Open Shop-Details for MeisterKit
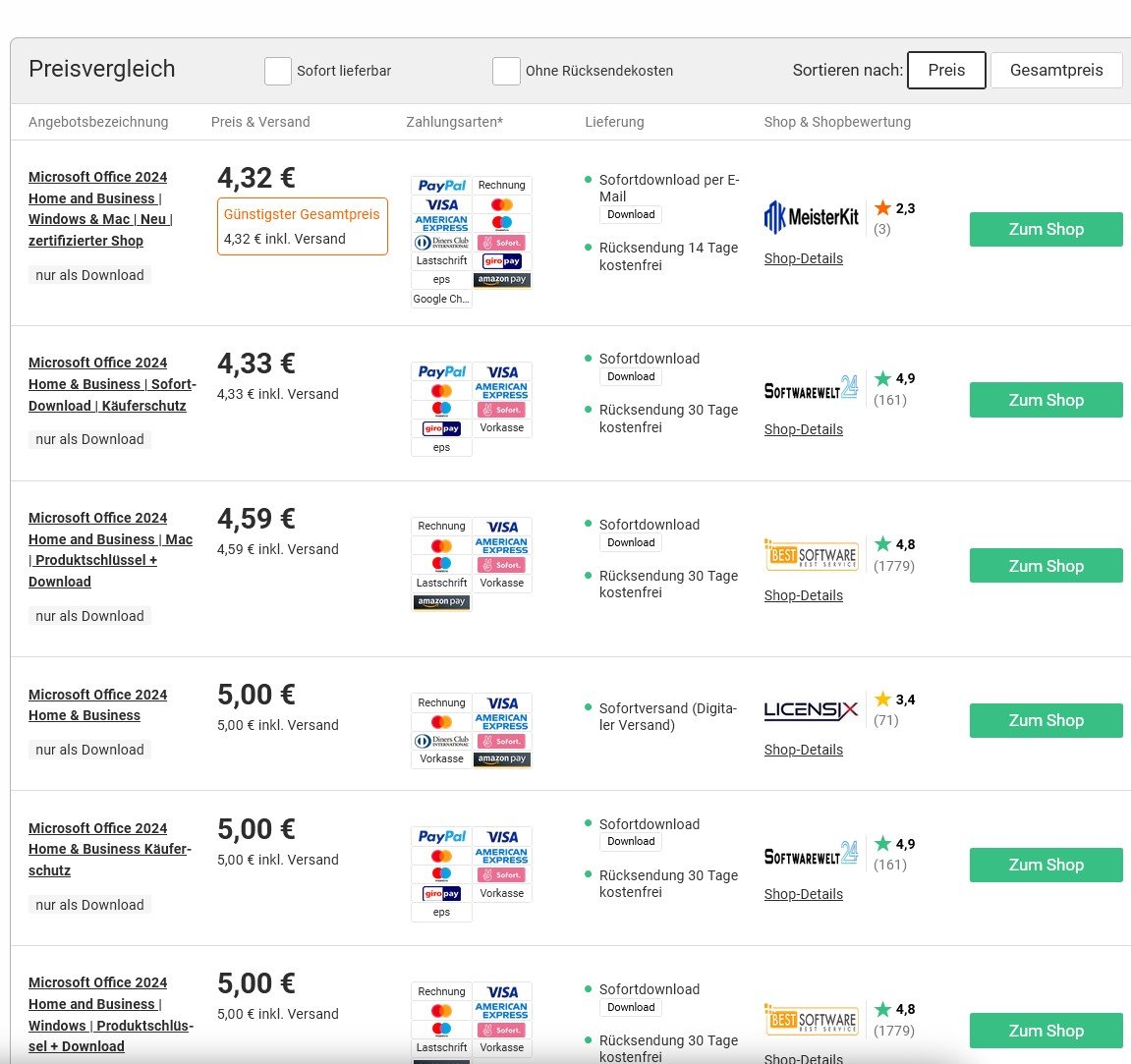Screen dimensions: 1131x1064 (x=804, y=258)
